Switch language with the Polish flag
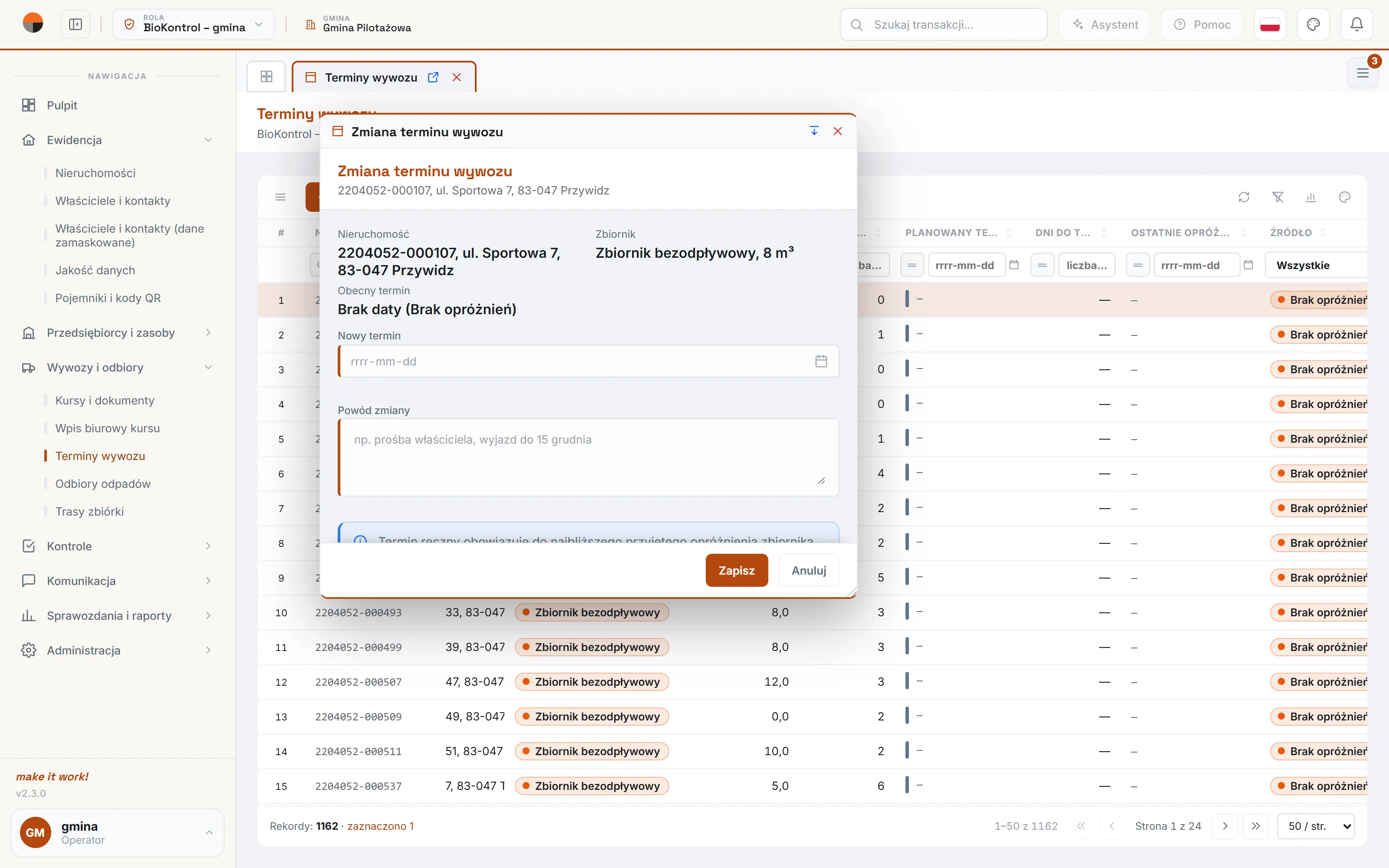1389x868 pixels. 1270,25
